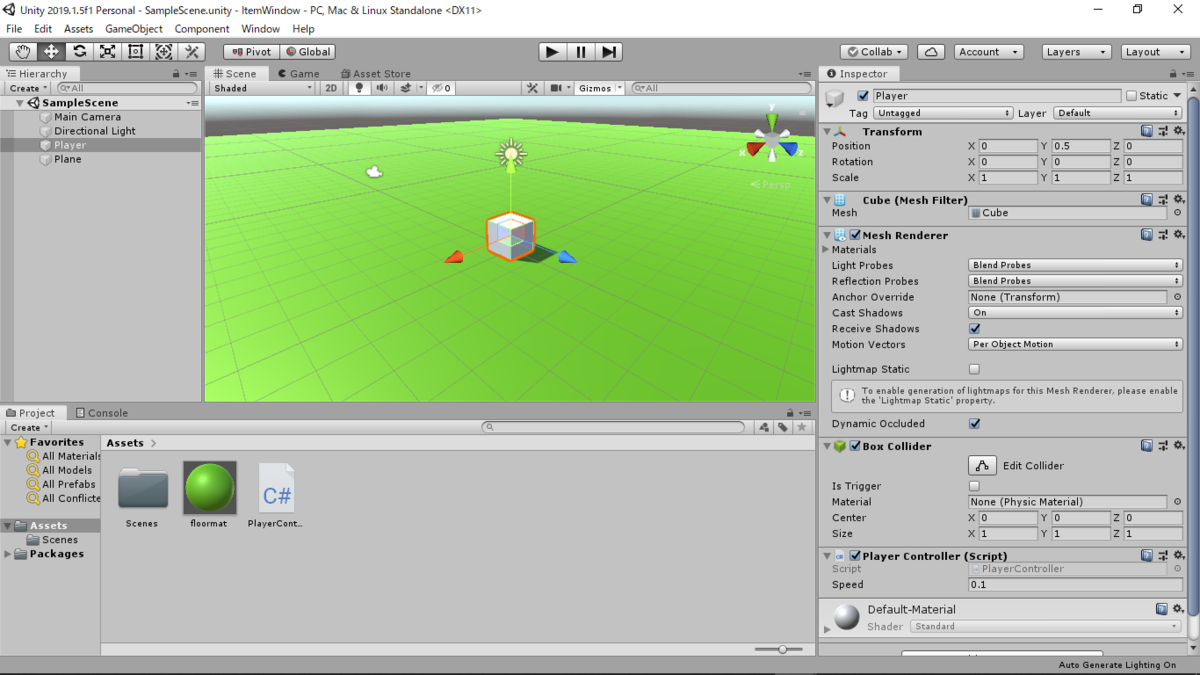
Task: Toggle Is Trigger checkbox
Action: click(975, 486)
